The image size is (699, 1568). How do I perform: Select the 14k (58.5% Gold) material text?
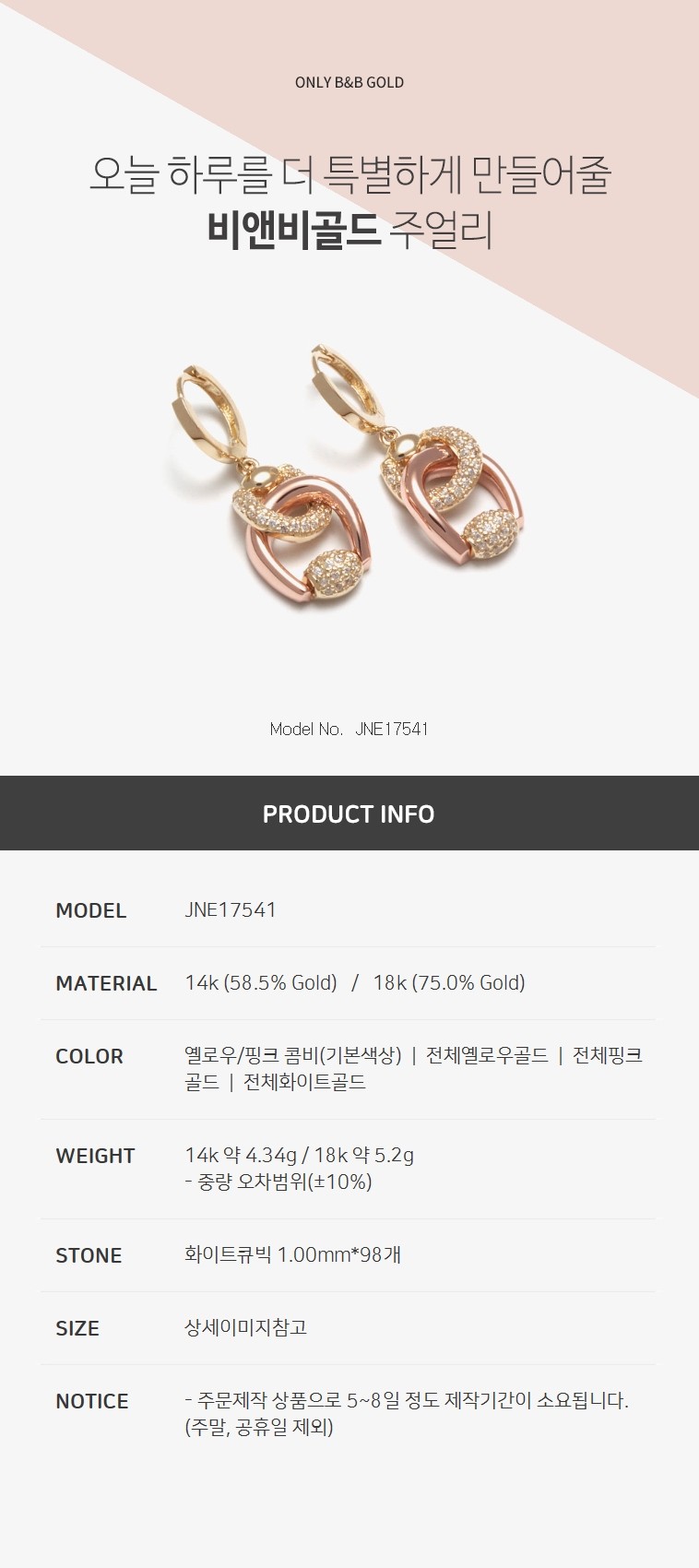point(261,983)
